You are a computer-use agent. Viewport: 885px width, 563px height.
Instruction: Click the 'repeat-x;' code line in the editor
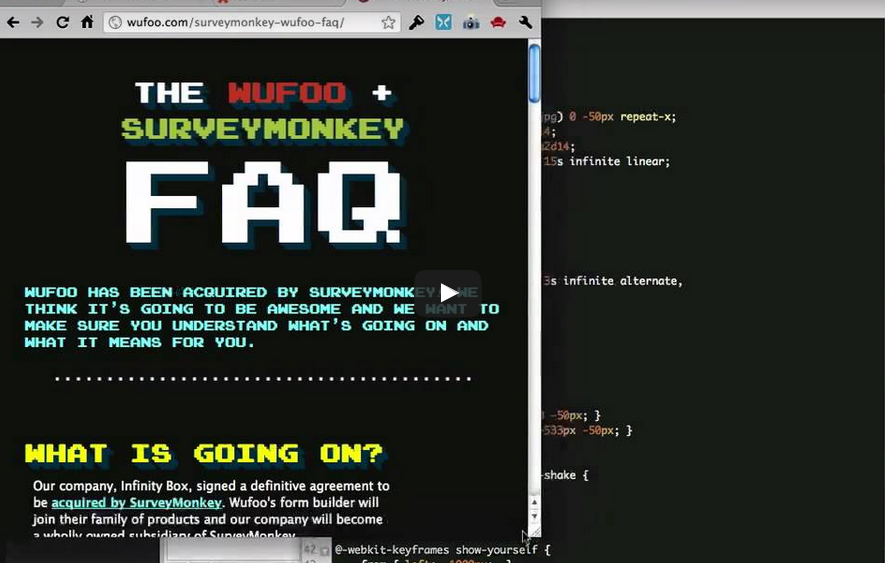tap(610, 117)
